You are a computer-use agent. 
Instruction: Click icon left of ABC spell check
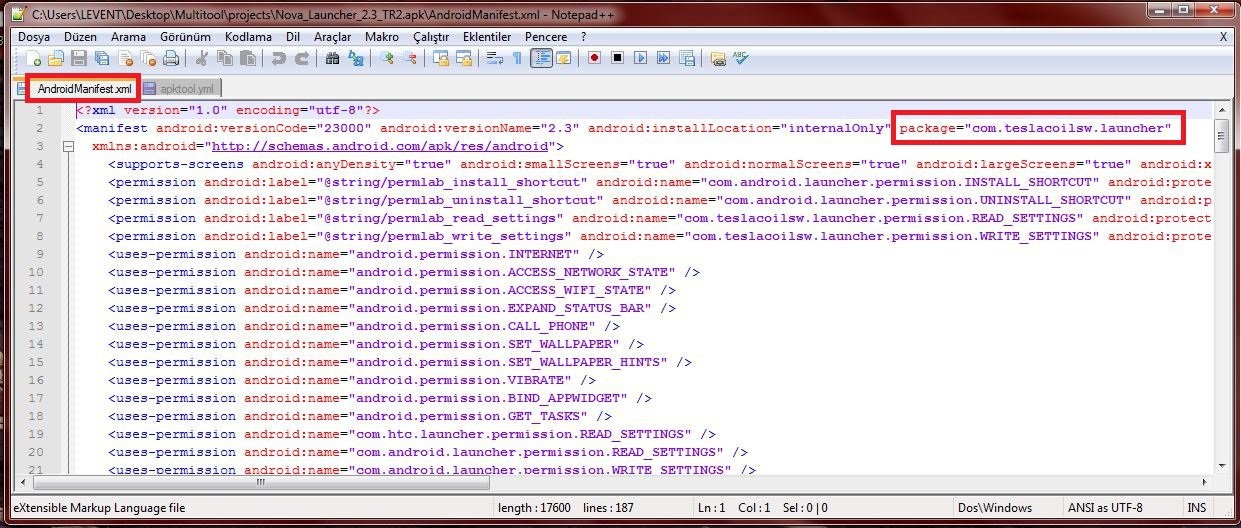718,59
